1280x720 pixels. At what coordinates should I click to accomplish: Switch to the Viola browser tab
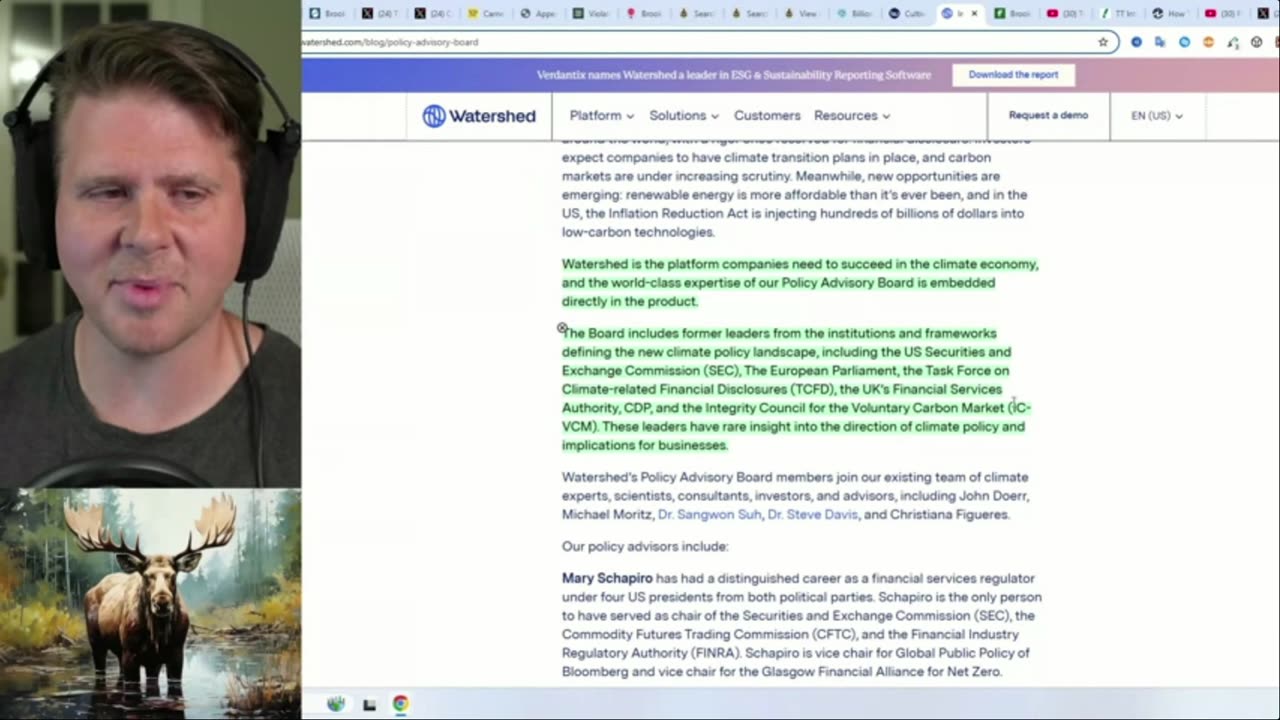pyautogui.click(x=592, y=14)
